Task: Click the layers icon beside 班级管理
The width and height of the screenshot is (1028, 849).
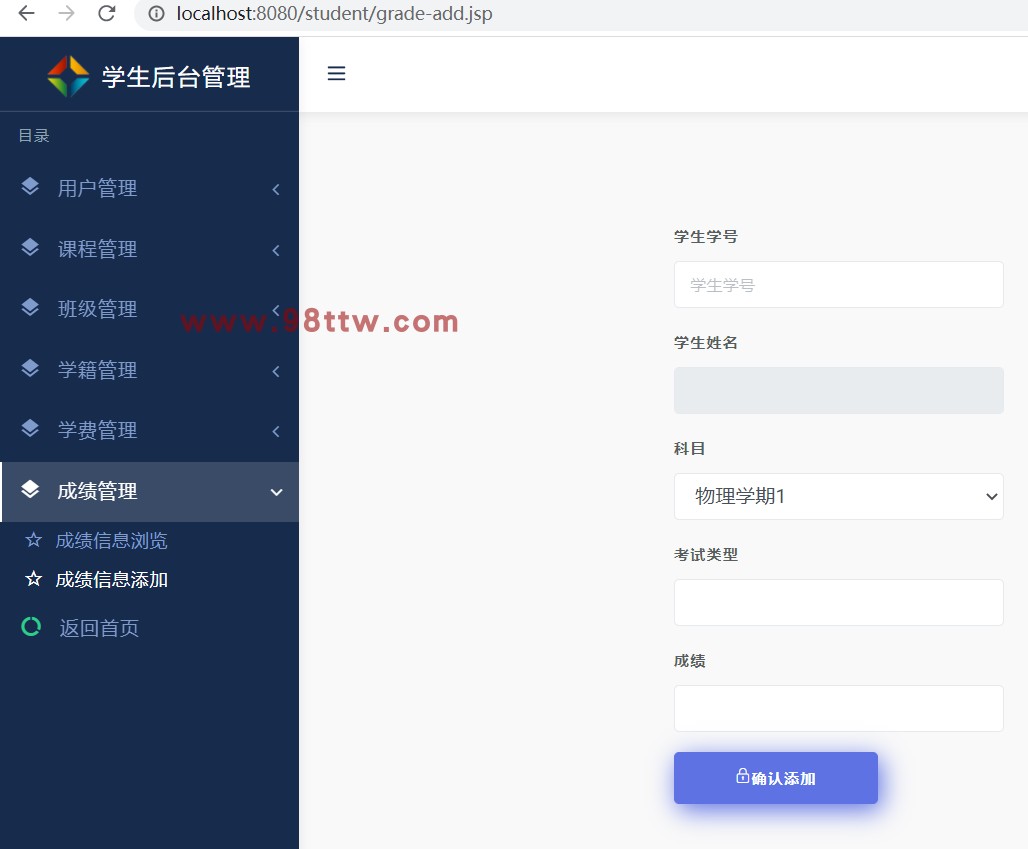Action: 30,307
